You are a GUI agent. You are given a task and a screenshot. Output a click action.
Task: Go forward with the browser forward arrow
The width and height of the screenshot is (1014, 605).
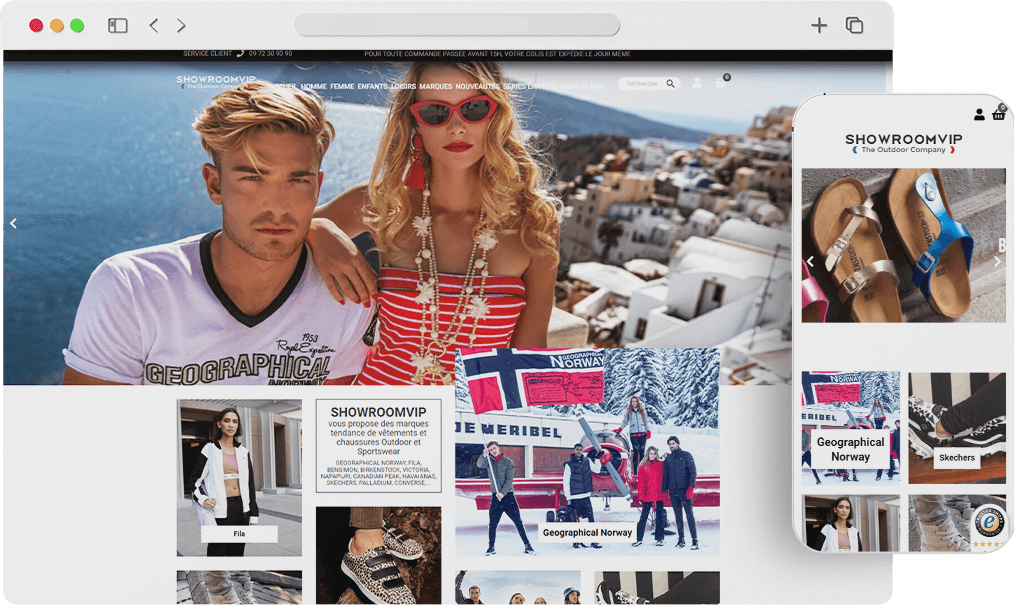click(x=181, y=25)
